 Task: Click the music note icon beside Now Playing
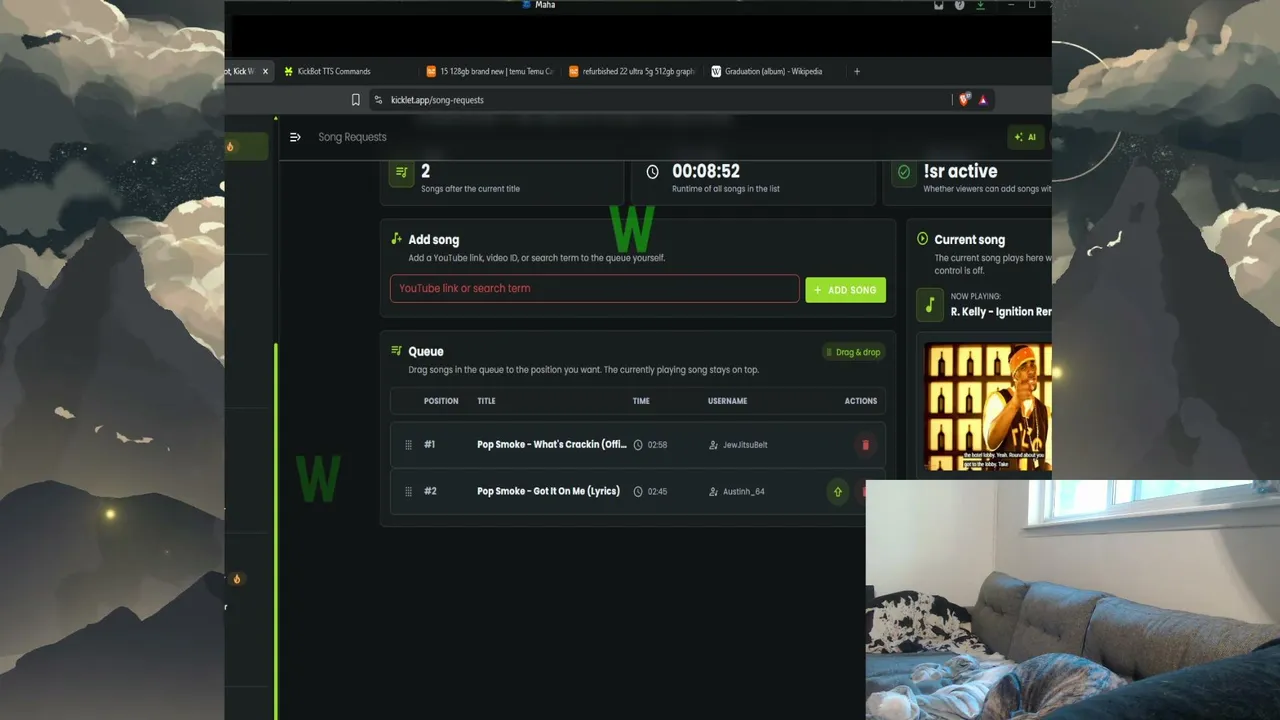coord(930,305)
